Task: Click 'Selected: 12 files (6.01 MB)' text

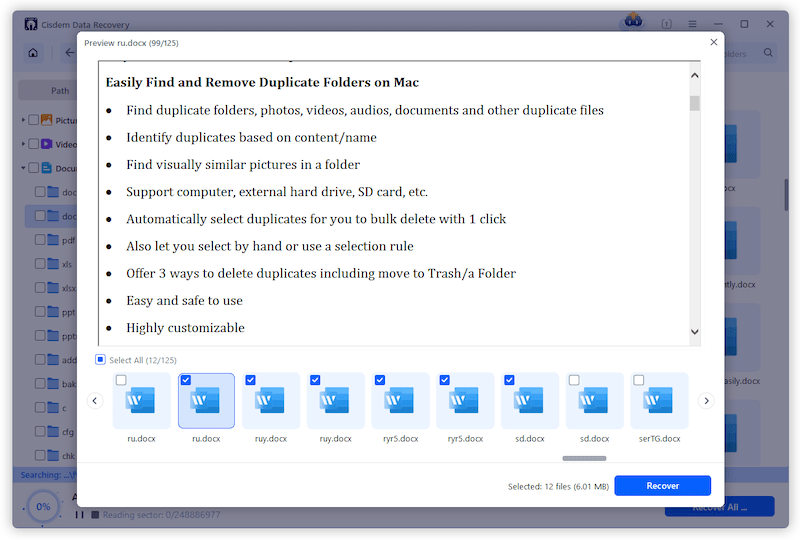Action: [x=558, y=486]
